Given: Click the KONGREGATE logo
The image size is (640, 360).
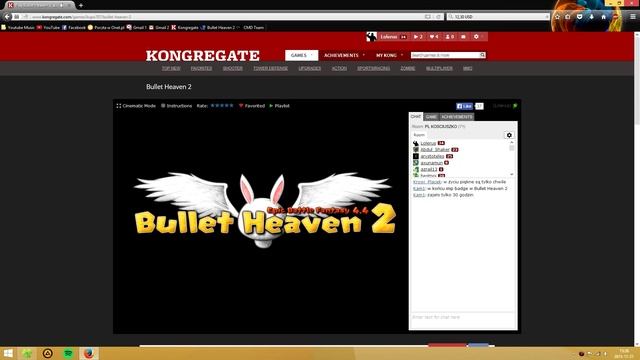Looking at the screenshot, I should pos(203,56).
